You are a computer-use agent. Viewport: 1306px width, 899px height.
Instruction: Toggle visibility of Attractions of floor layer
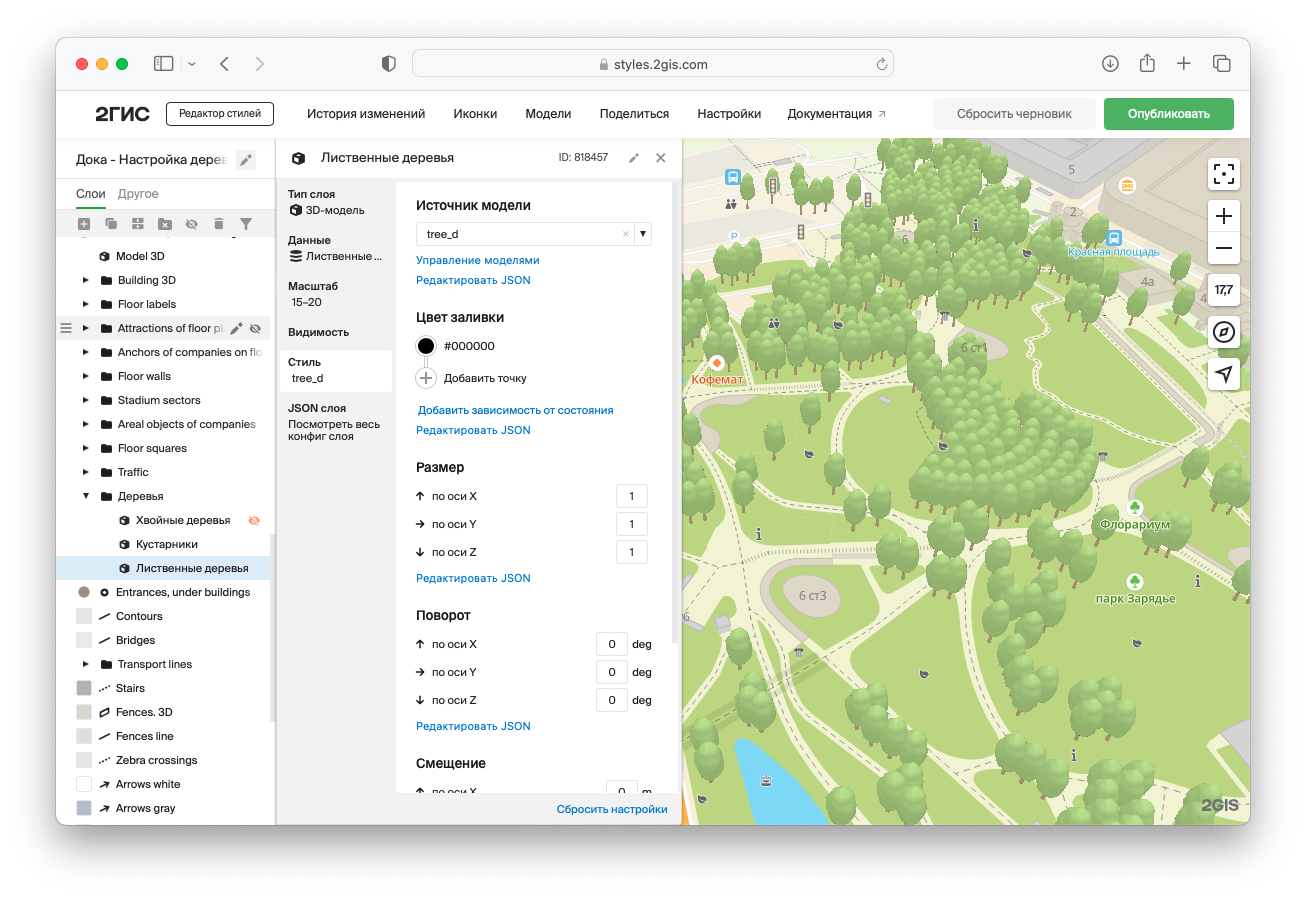255,328
